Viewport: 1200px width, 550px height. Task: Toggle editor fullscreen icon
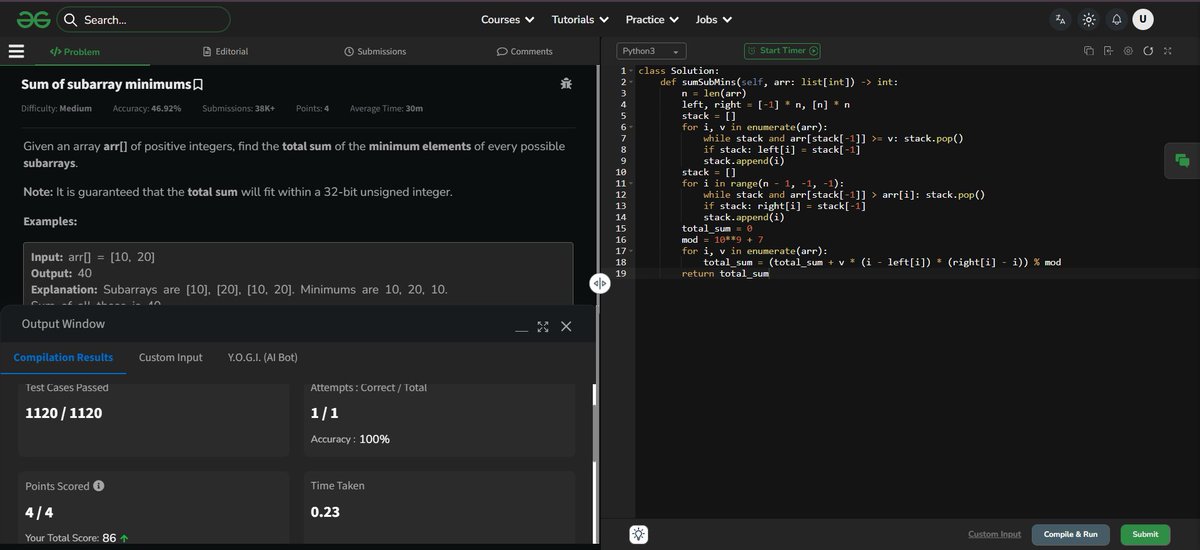tap(1167, 51)
